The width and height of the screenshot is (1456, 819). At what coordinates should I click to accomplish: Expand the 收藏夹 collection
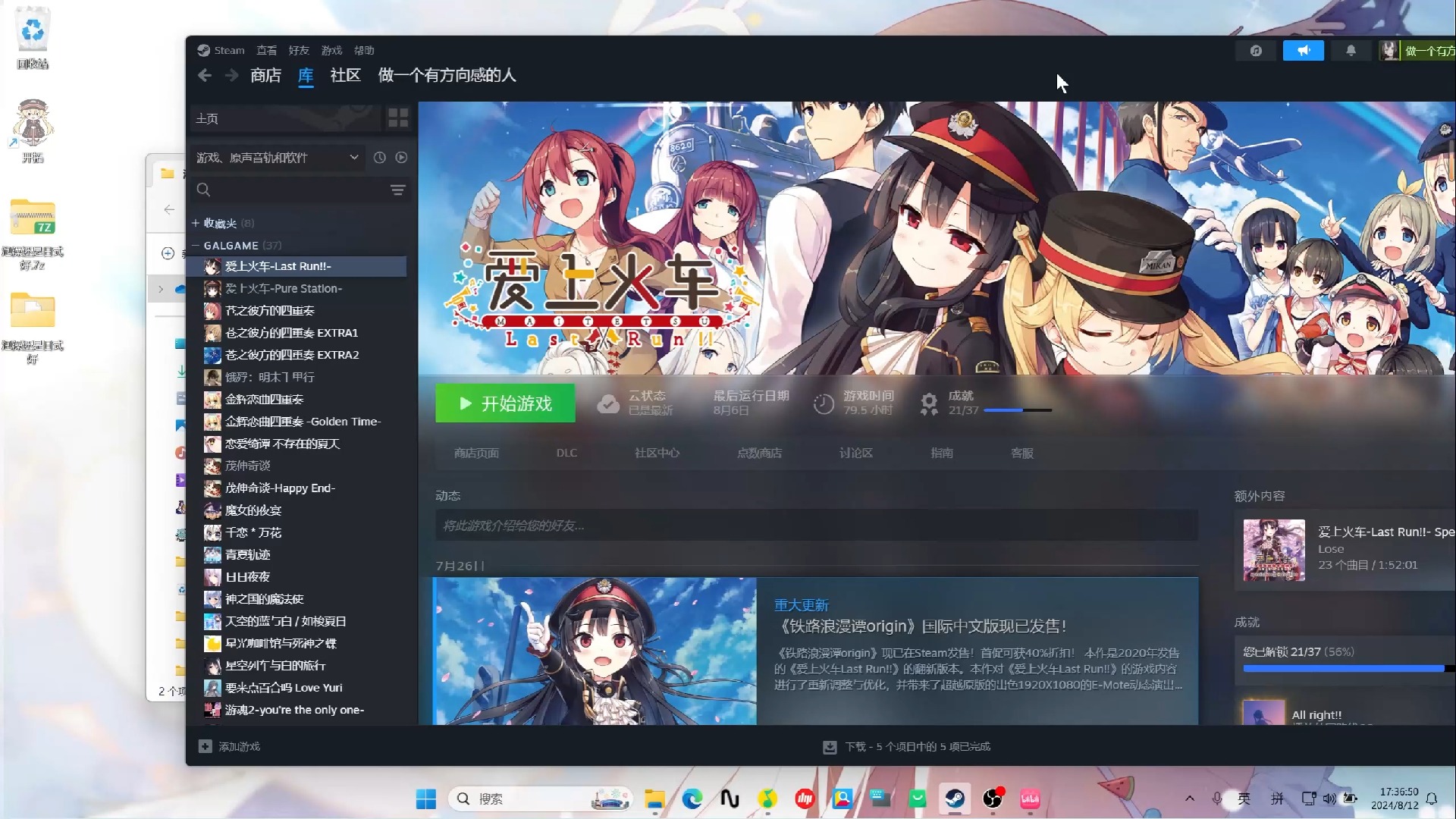pyautogui.click(x=196, y=223)
